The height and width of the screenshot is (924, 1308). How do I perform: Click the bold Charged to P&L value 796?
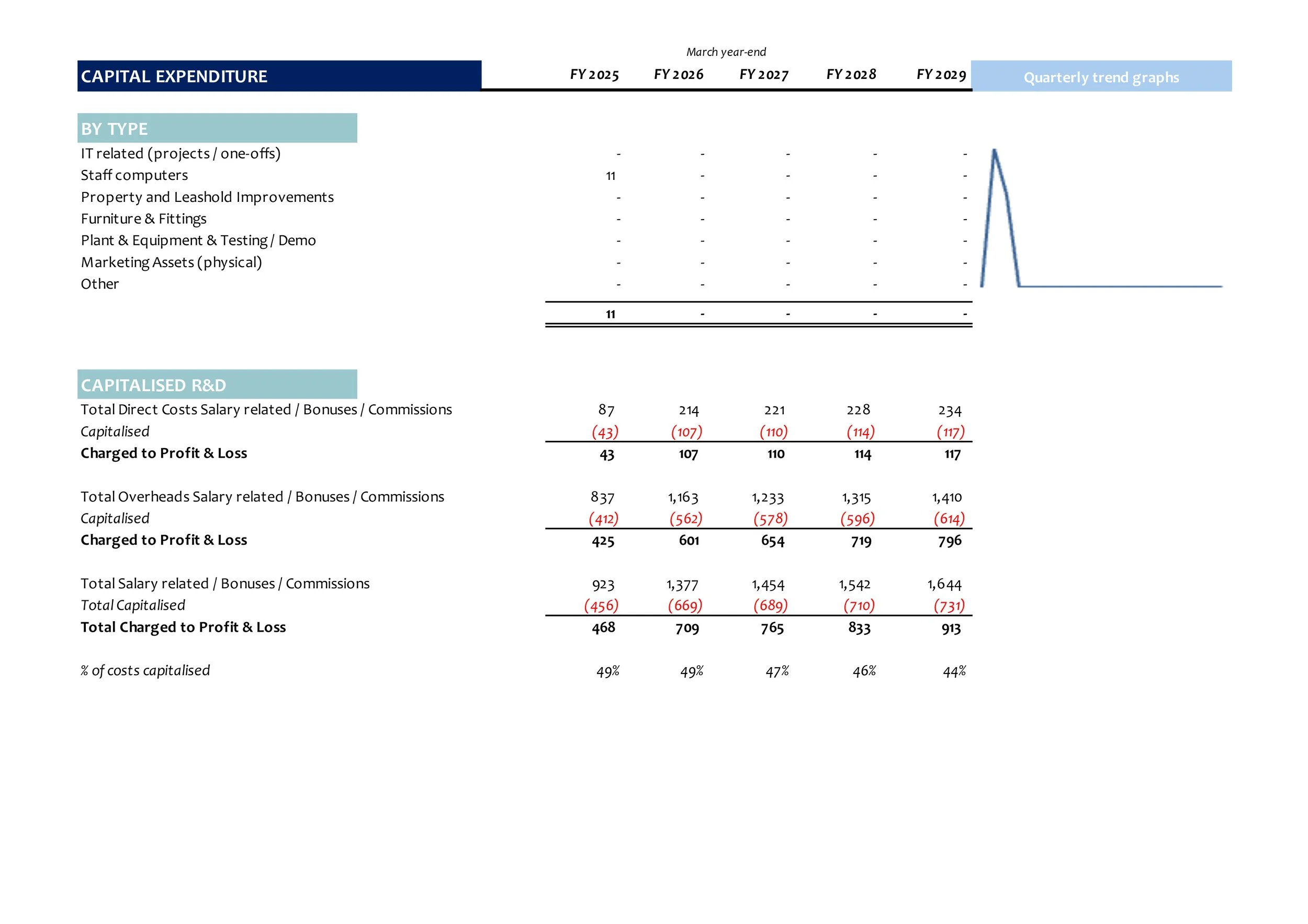950,541
